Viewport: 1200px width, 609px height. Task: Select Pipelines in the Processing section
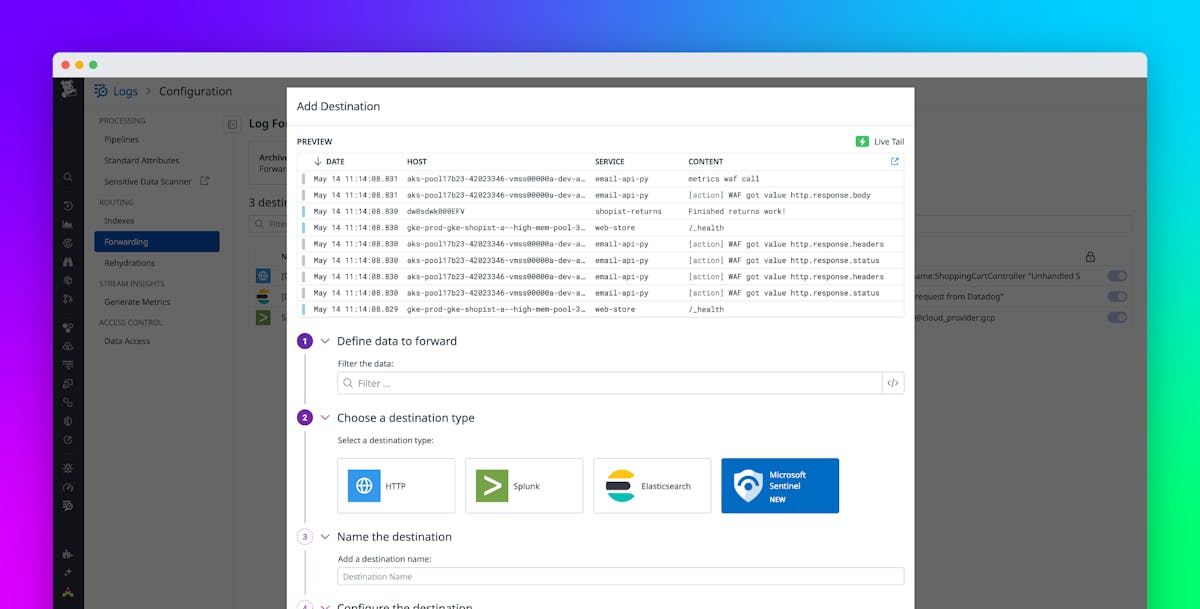[x=124, y=139]
